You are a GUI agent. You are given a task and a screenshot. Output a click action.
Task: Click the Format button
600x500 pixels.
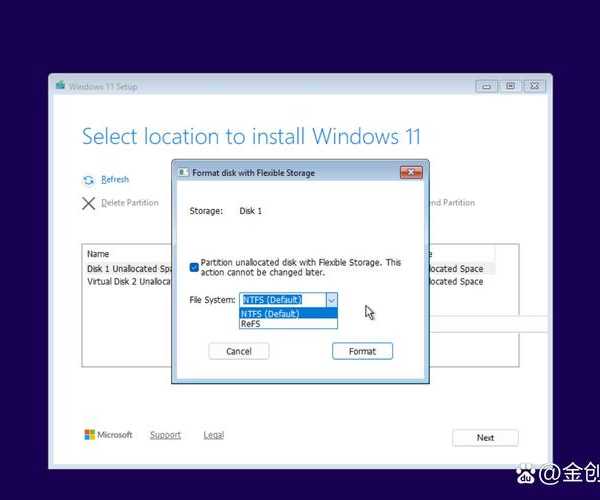[x=362, y=351]
